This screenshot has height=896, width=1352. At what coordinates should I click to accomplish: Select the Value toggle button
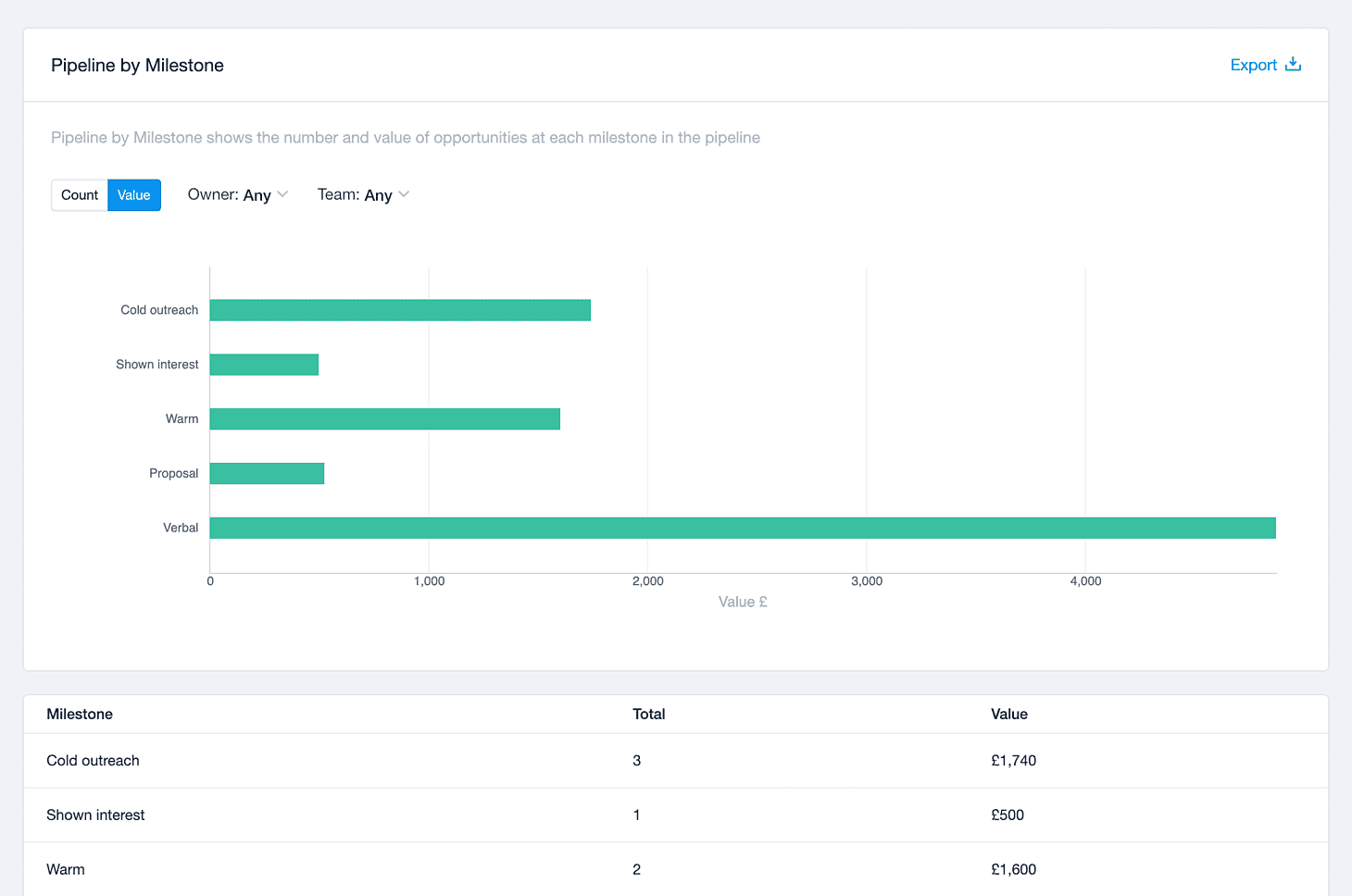134,195
